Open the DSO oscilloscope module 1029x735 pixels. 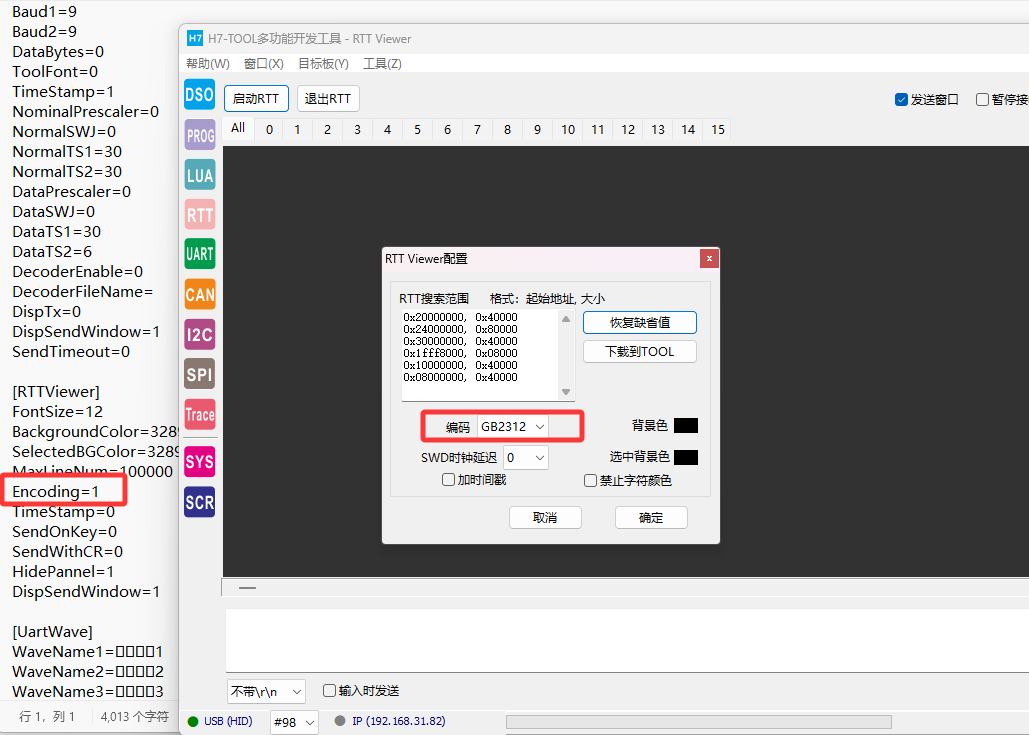pos(200,95)
